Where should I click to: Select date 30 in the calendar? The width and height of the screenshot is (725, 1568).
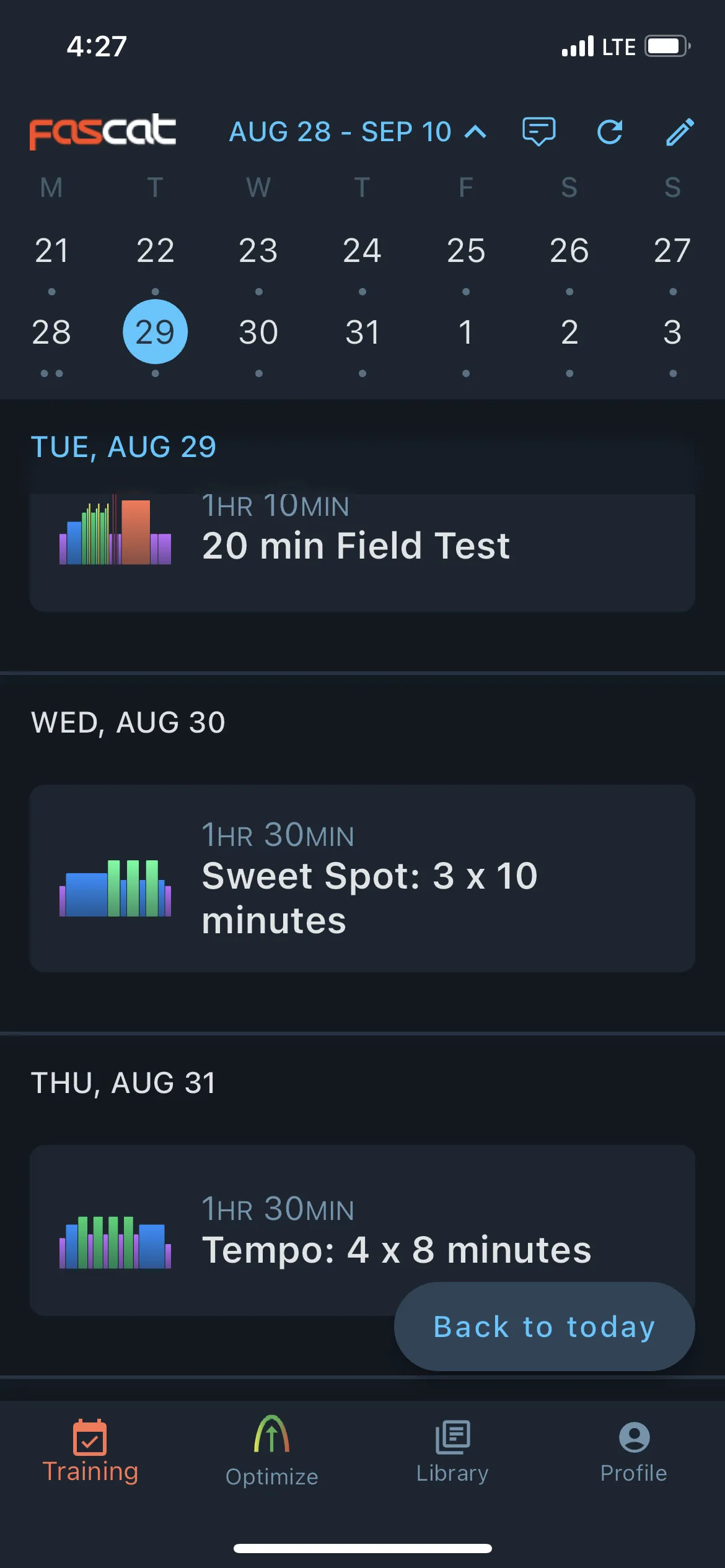tap(258, 333)
